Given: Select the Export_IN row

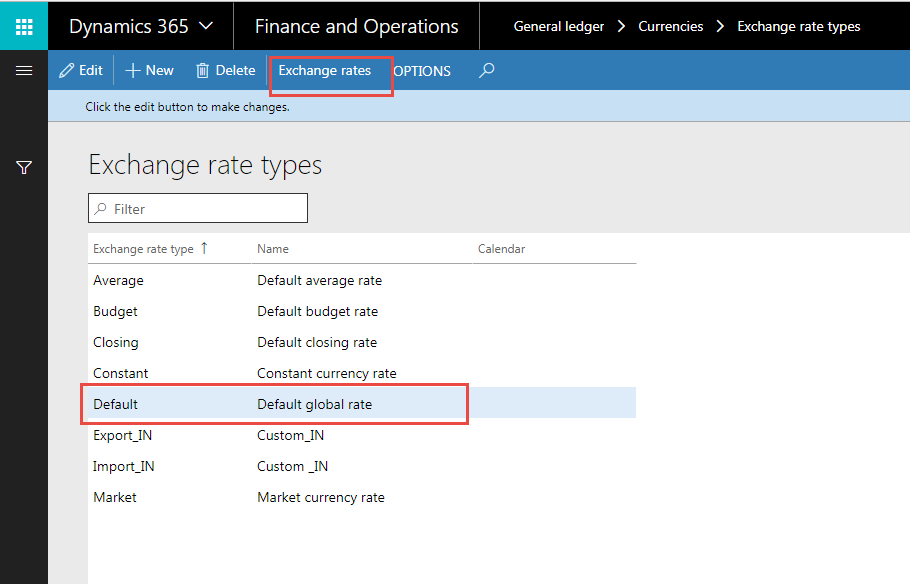Looking at the screenshot, I should coord(123,435).
